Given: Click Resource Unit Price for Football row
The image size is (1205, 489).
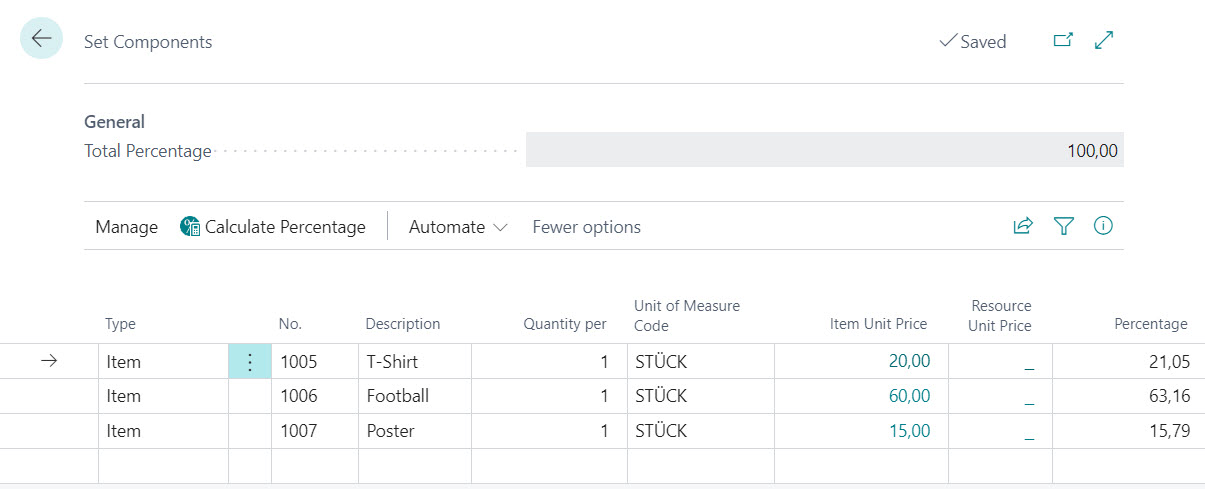Looking at the screenshot, I should pyautogui.click(x=1000, y=396).
